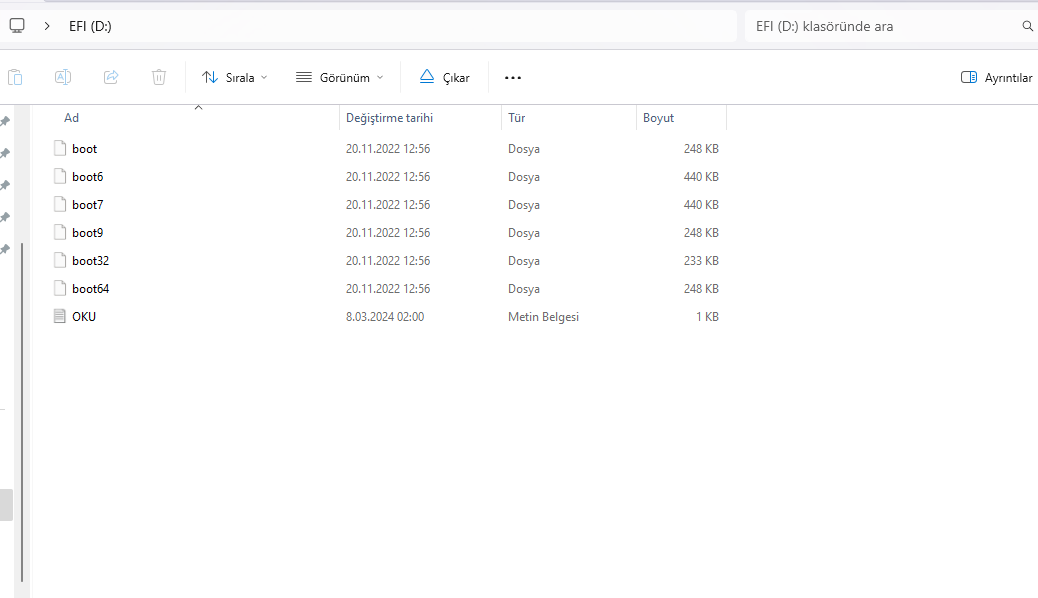This screenshot has width=1038, height=598.
Task: Select the OKU text document
Action: 84,317
